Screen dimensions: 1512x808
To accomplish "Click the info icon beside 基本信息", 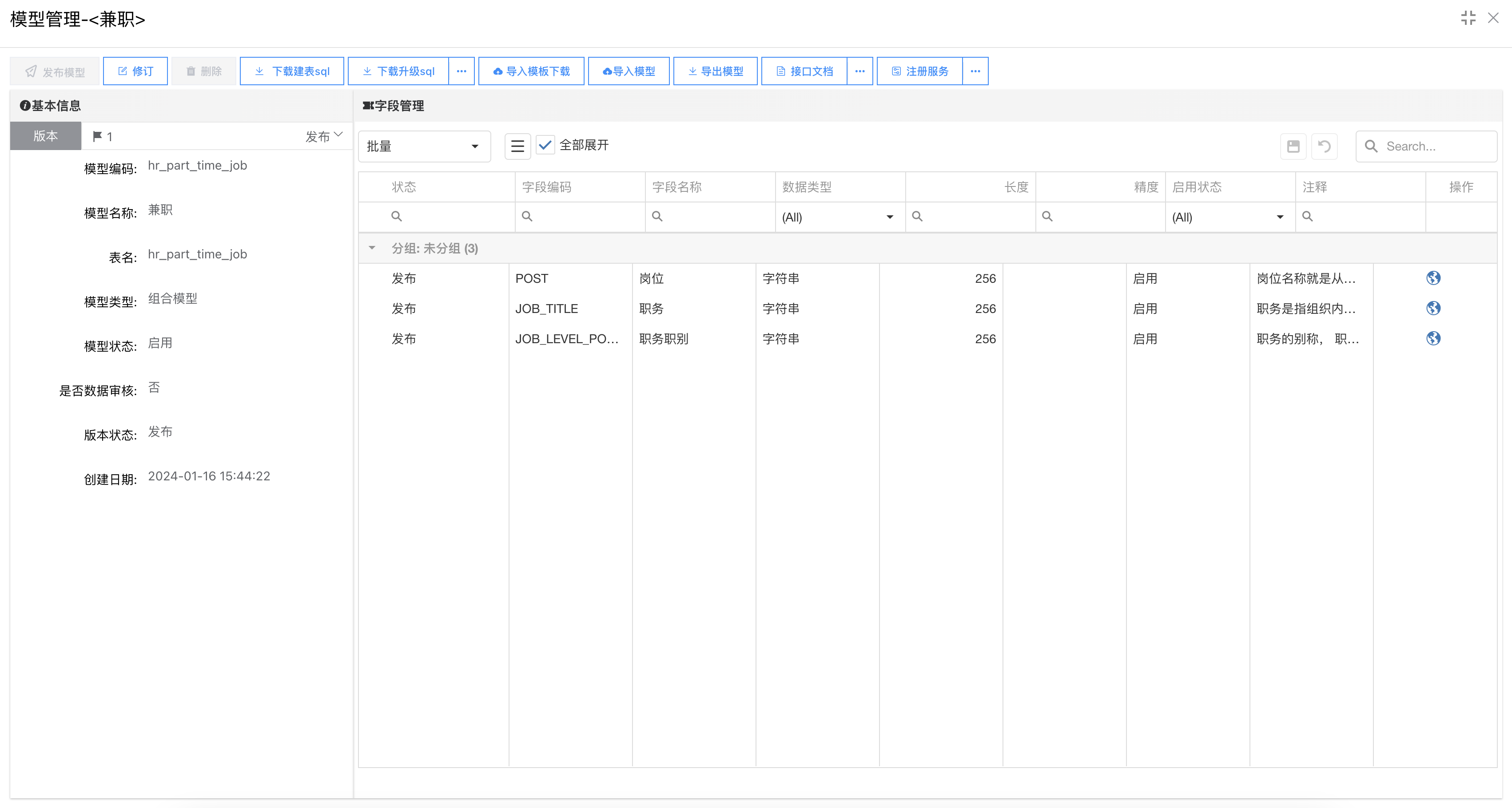I will [25, 106].
